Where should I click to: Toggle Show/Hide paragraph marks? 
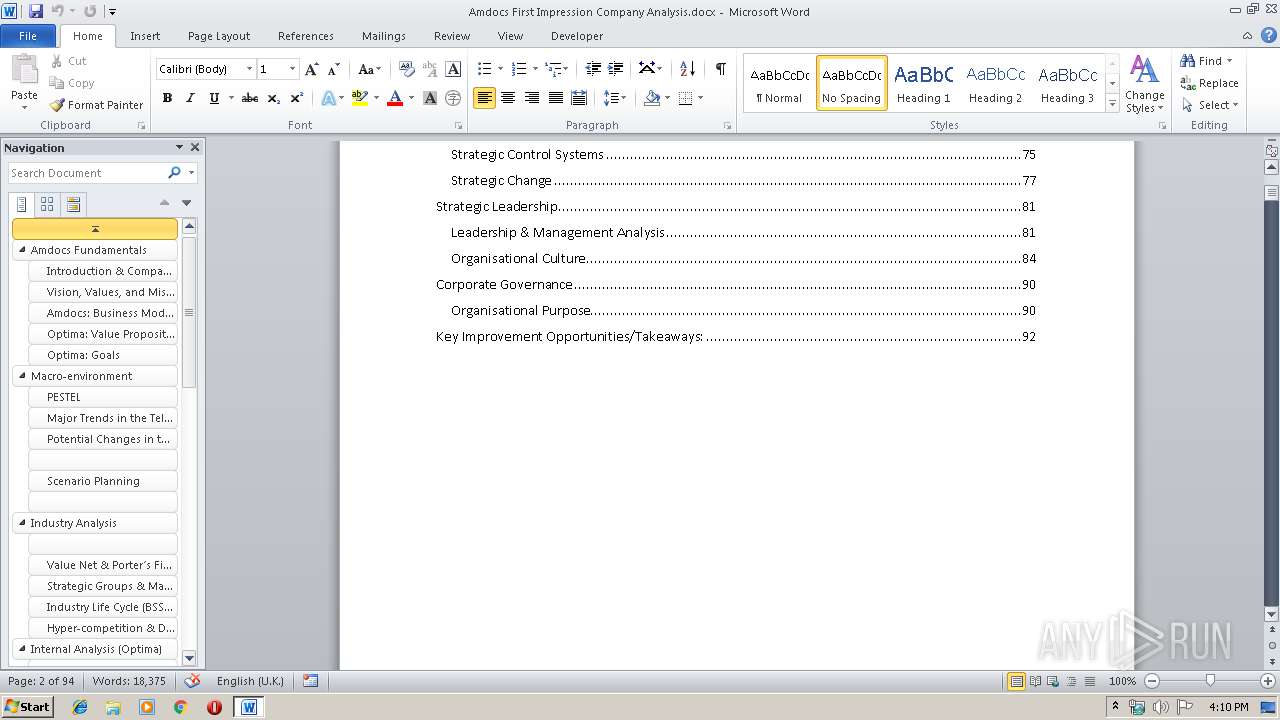pyautogui.click(x=720, y=69)
